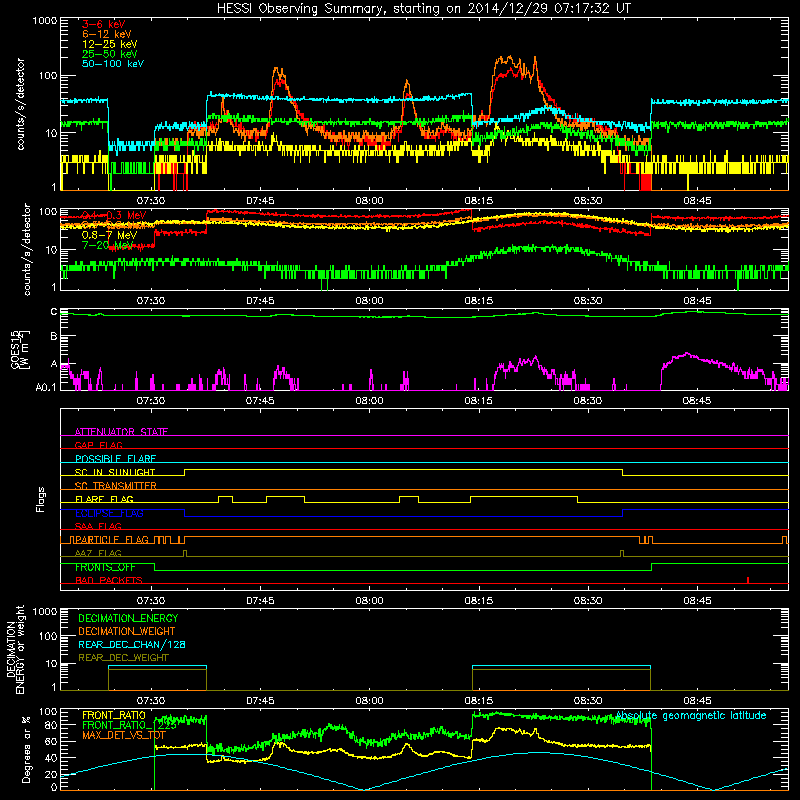800x800 pixels.
Task: Click the A0.1 label on GOES axis
Action: click(x=46, y=388)
